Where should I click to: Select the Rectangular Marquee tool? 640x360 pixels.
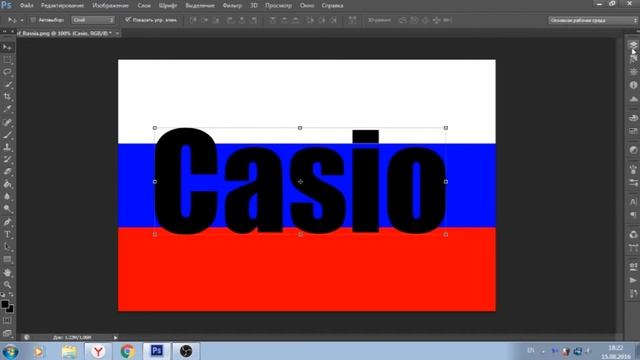click(7, 60)
